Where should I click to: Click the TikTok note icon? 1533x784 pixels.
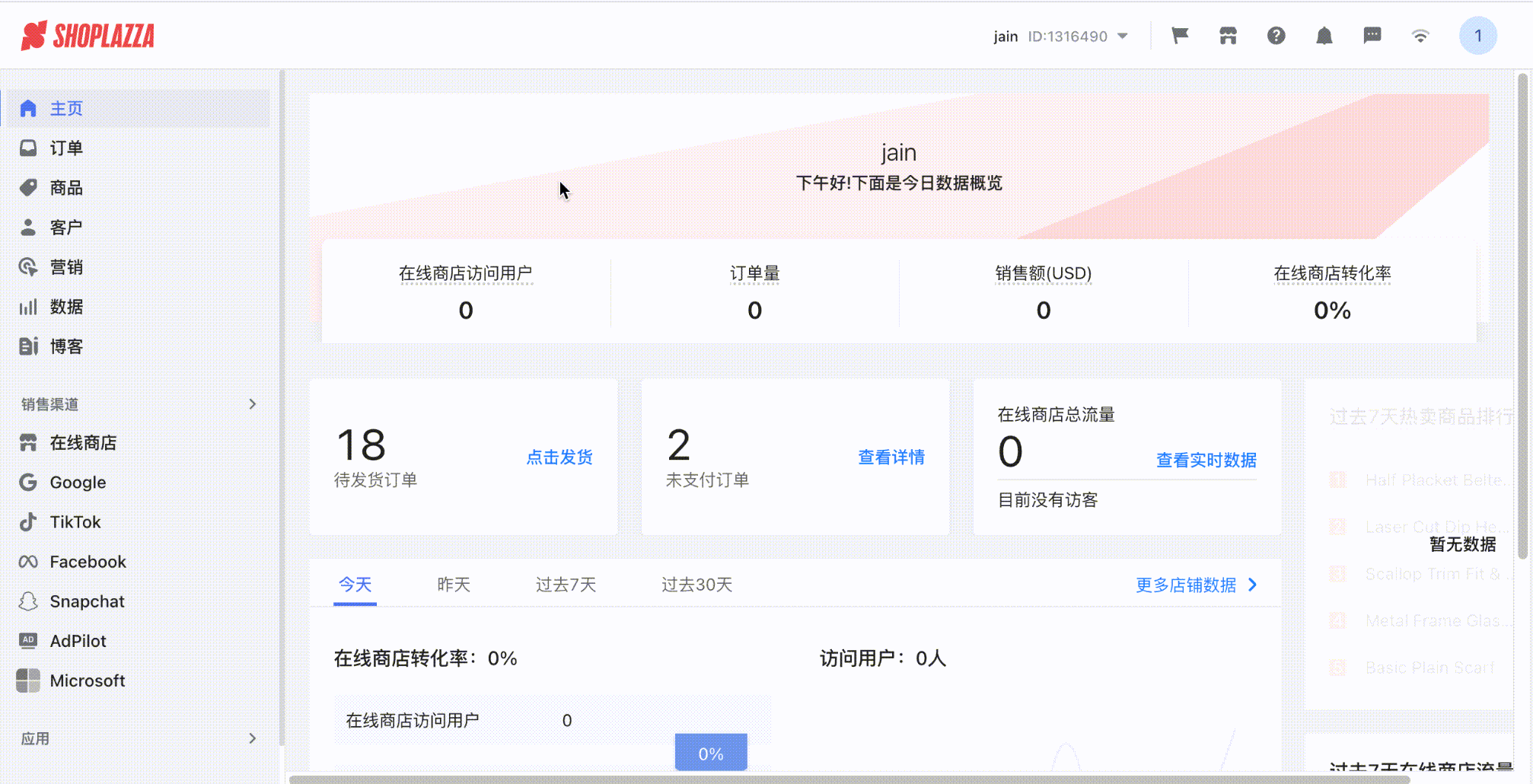(x=28, y=521)
